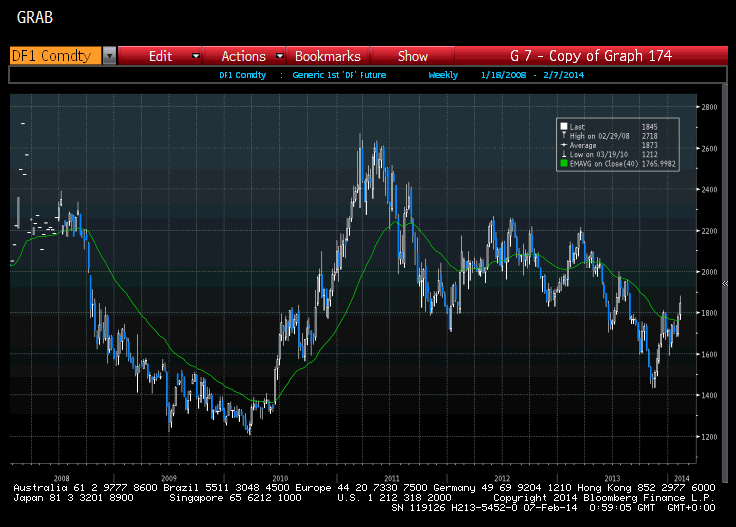This screenshot has height=527, width=736.
Task: Open the Edit menu
Action: point(161,56)
